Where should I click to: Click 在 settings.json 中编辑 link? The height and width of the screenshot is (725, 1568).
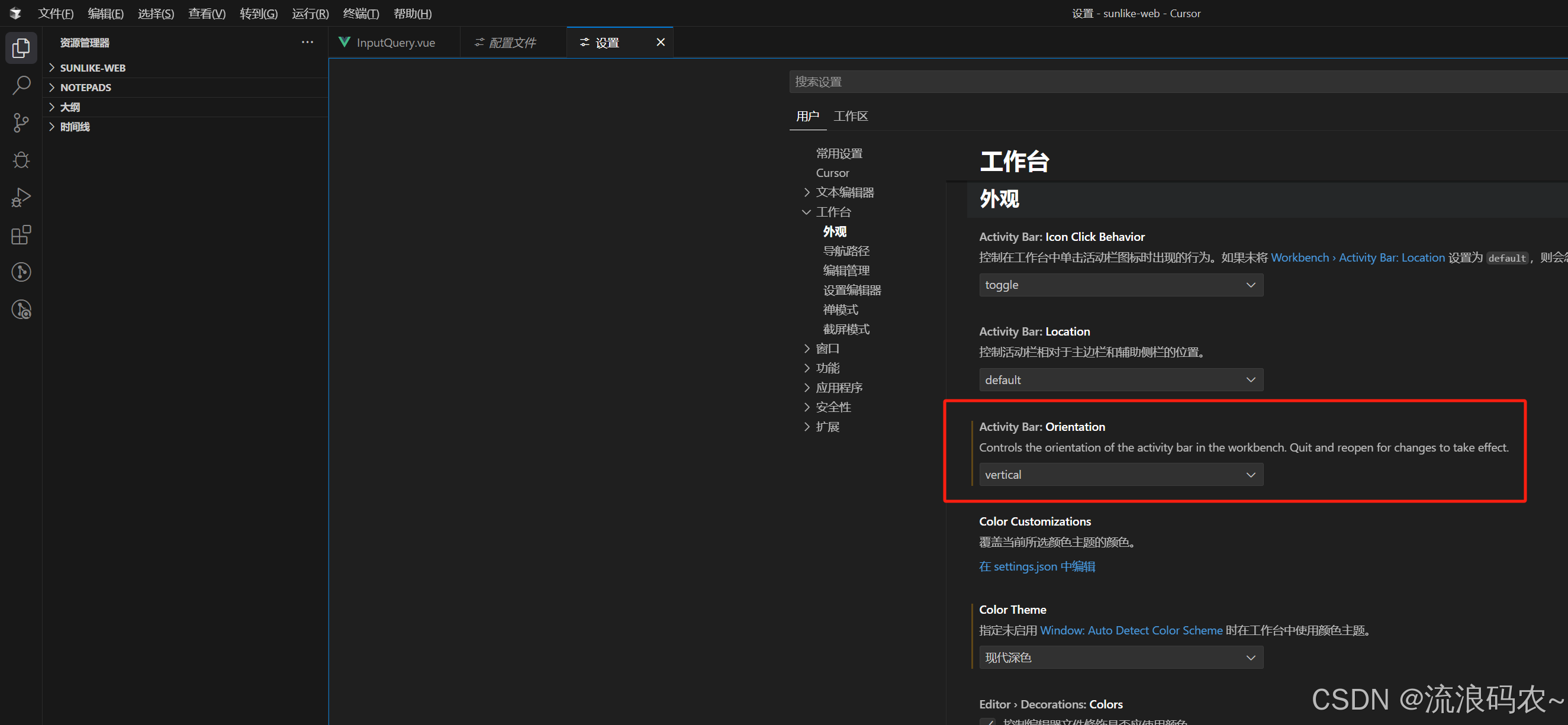pyautogui.click(x=1036, y=566)
